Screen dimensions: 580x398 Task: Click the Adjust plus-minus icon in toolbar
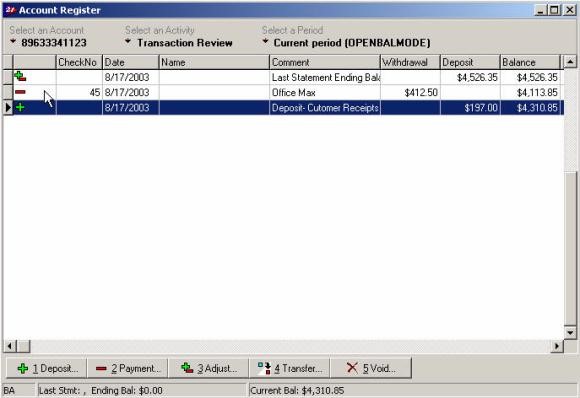point(187,368)
